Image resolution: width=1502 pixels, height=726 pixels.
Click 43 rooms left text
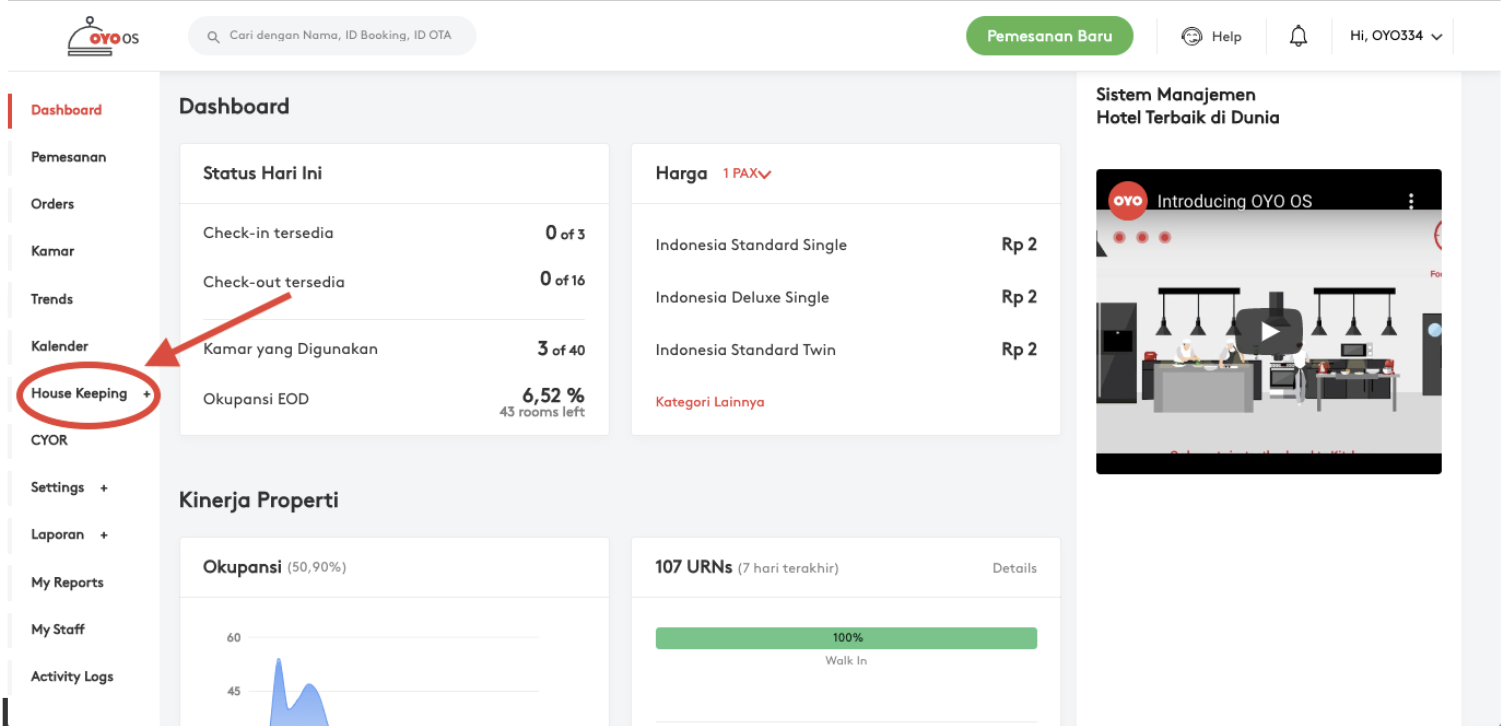[x=542, y=412]
